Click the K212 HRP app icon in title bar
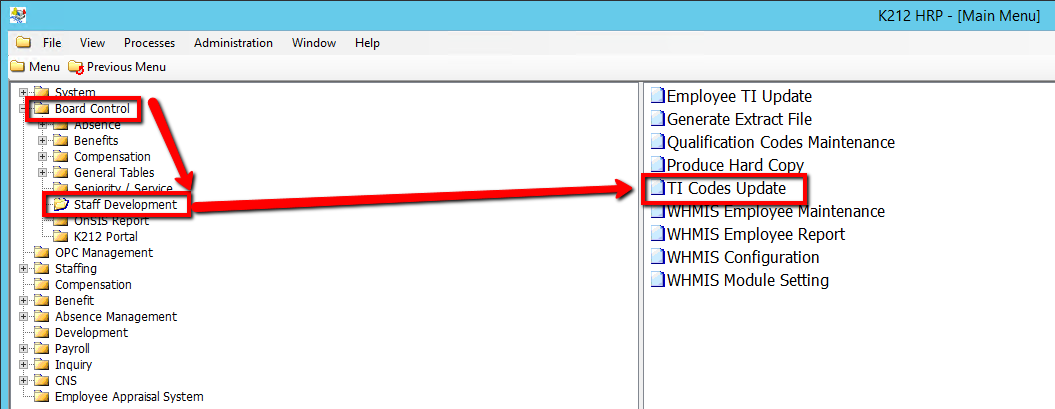This screenshot has height=409, width=1055. pyautogui.click(x=17, y=15)
